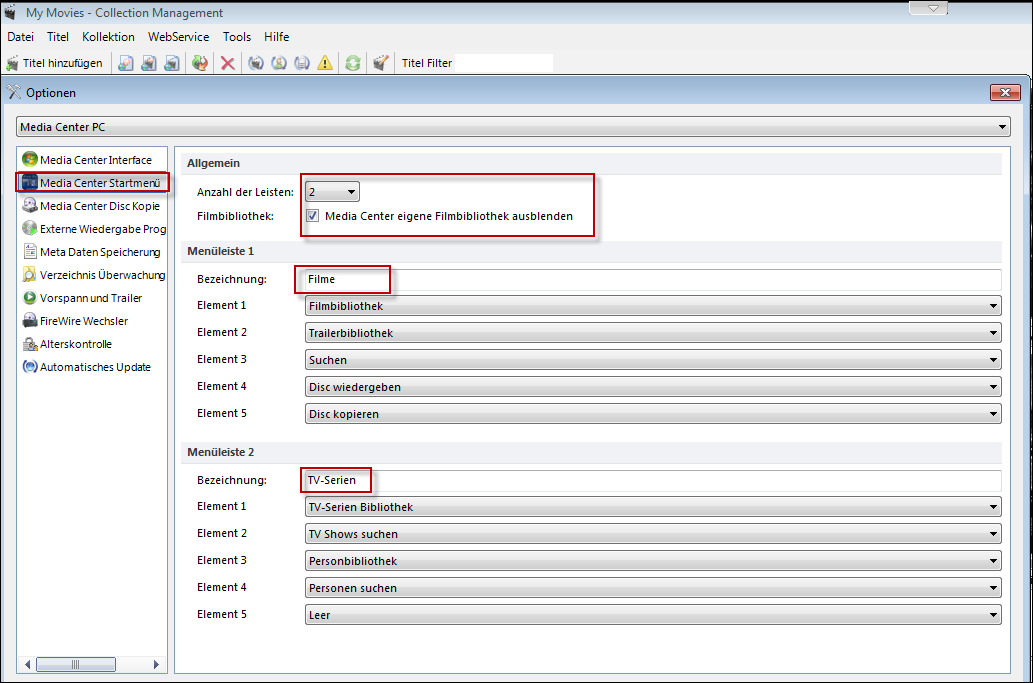Click the third clapperboard-with-globe toolbar icon

pos(172,63)
